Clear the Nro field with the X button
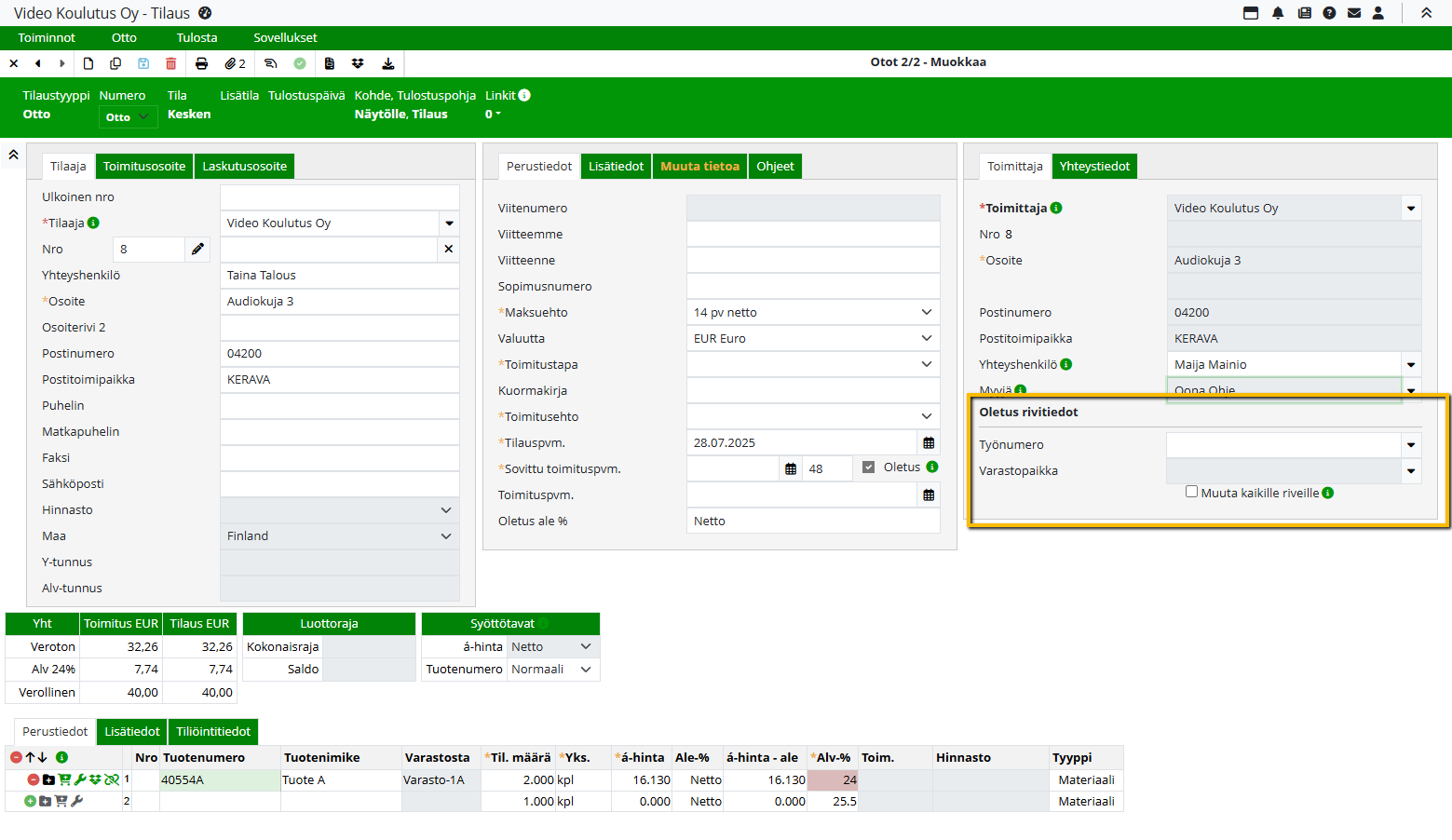 point(448,250)
